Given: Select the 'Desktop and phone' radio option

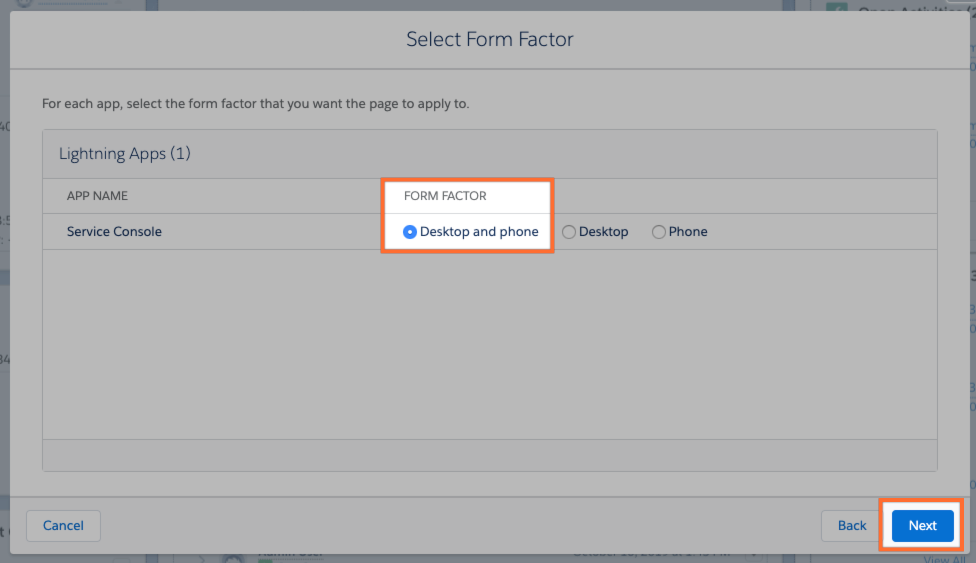Looking at the screenshot, I should pos(410,232).
